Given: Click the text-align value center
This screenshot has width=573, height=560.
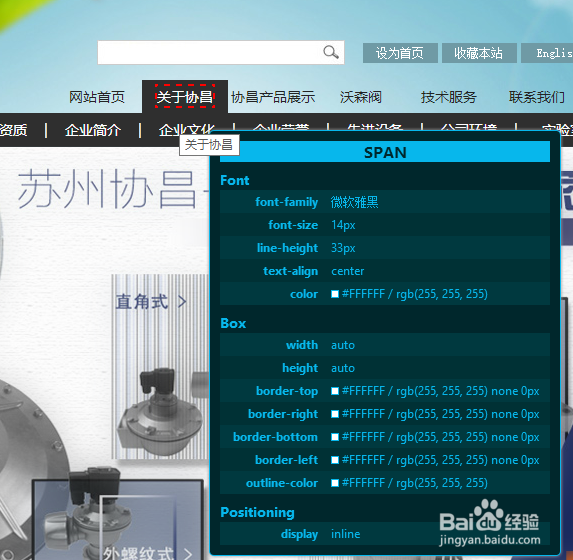Looking at the screenshot, I should 348,271.
